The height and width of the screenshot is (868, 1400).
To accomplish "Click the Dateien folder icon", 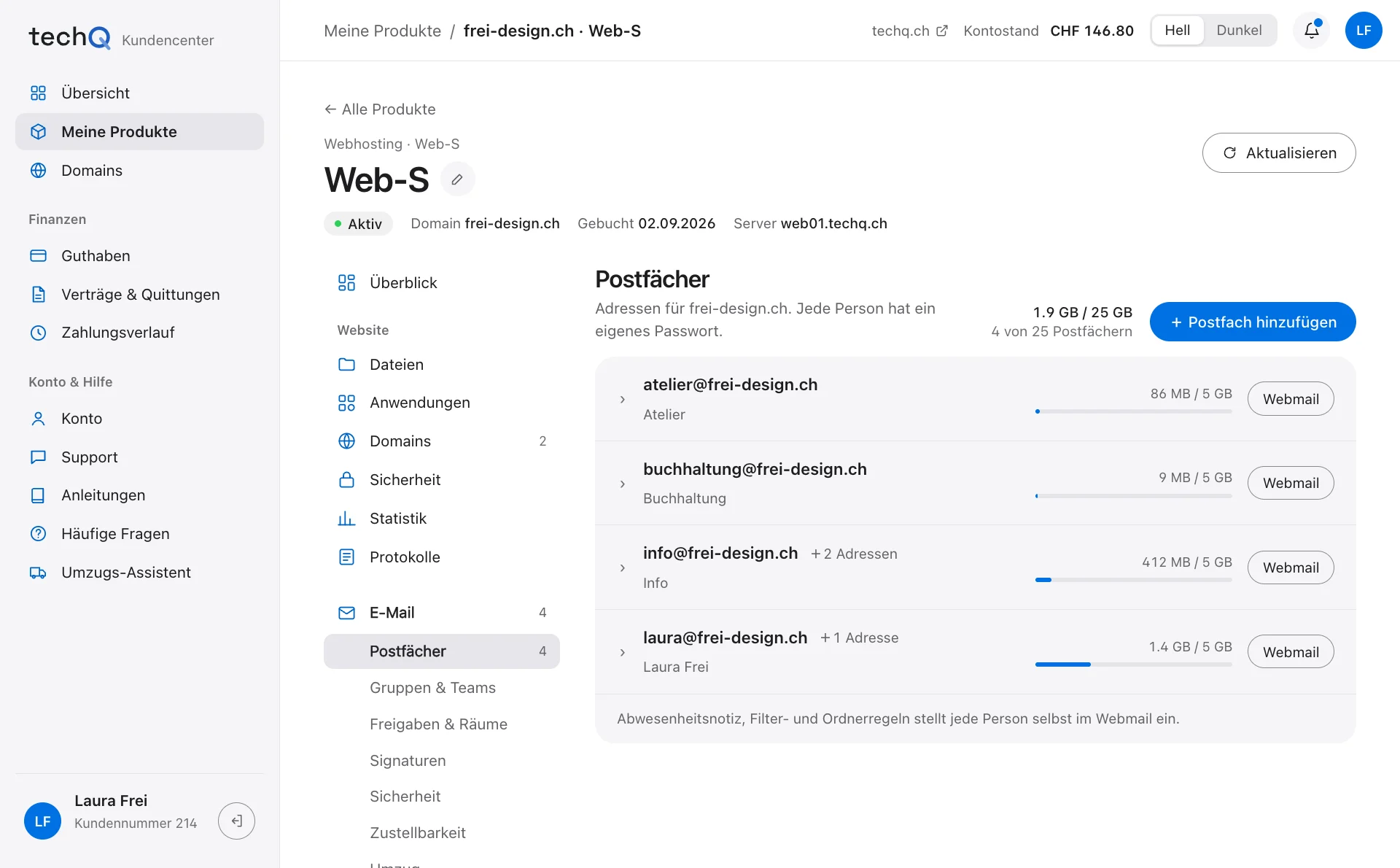I will 347,365.
